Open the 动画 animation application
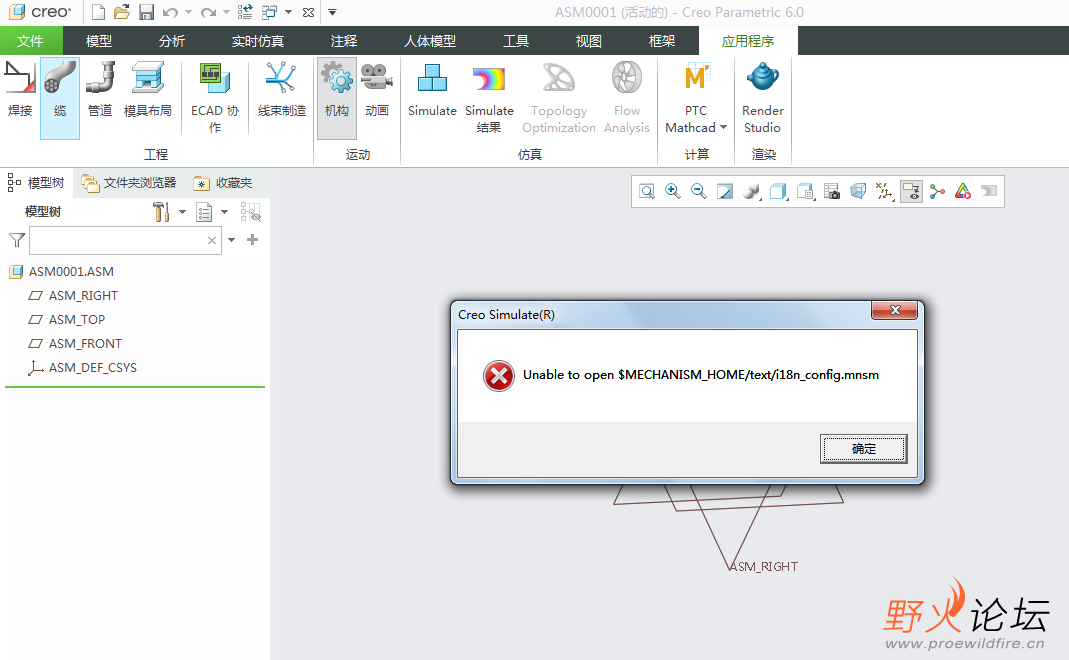The height and width of the screenshot is (660, 1069). (377, 89)
